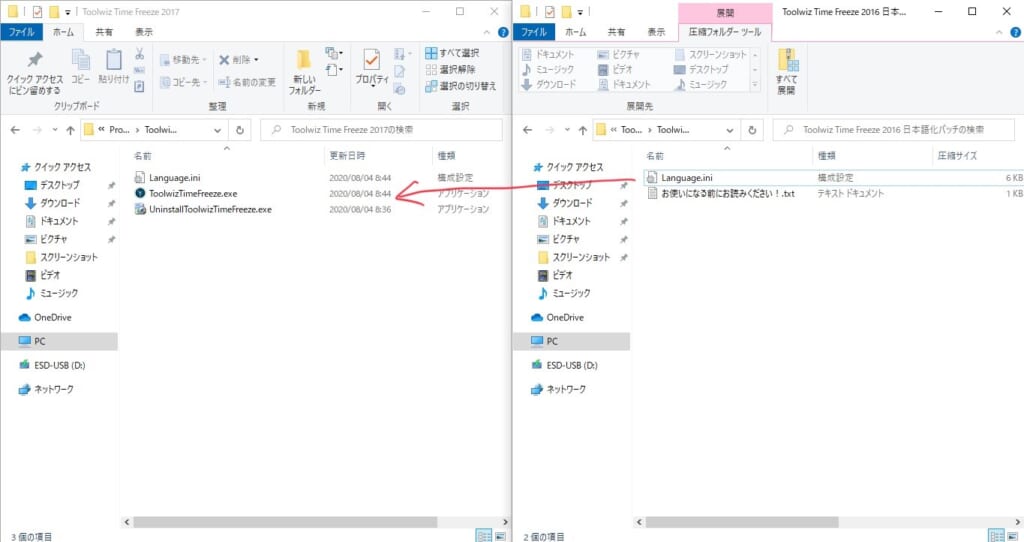Choose ダウンロード extract destination in right ribbon
The height and width of the screenshot is (542, 1024).
(x=549, y=84)
